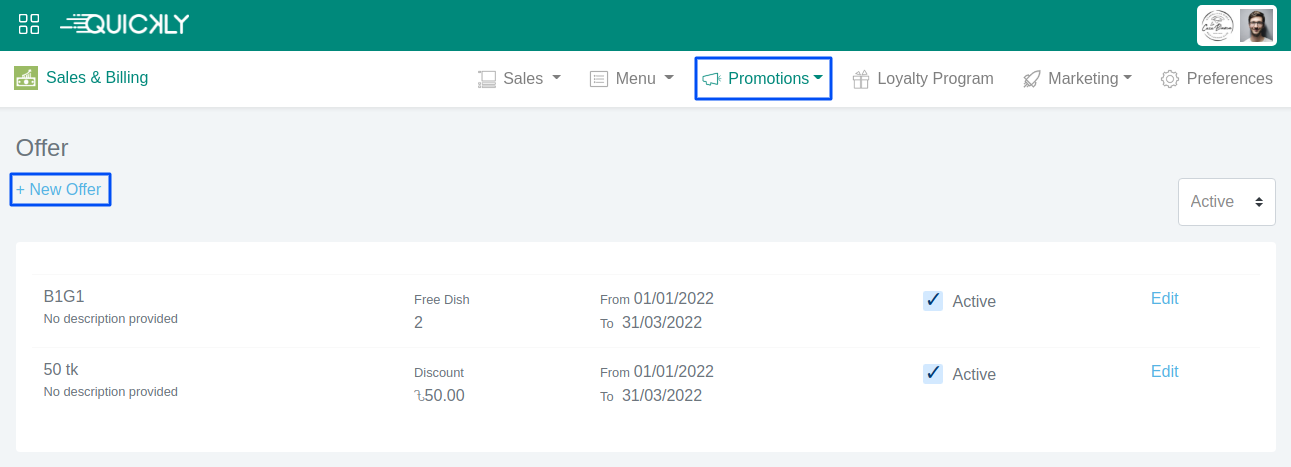The image size is (1291, 467).
Task: Open the Active status filter dropdown
Action: [x=1226, y=202]
